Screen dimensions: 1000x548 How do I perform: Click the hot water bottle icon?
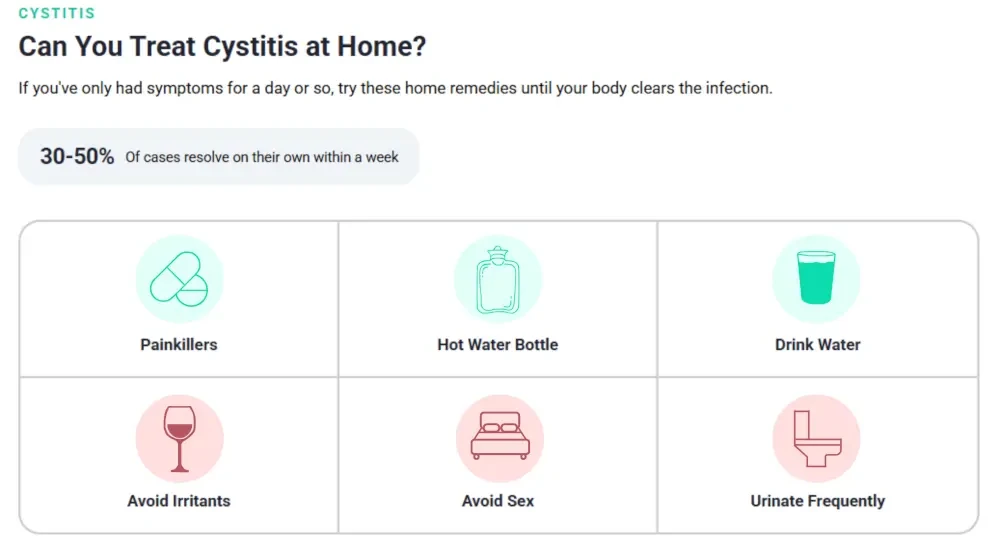coord(497,279)
